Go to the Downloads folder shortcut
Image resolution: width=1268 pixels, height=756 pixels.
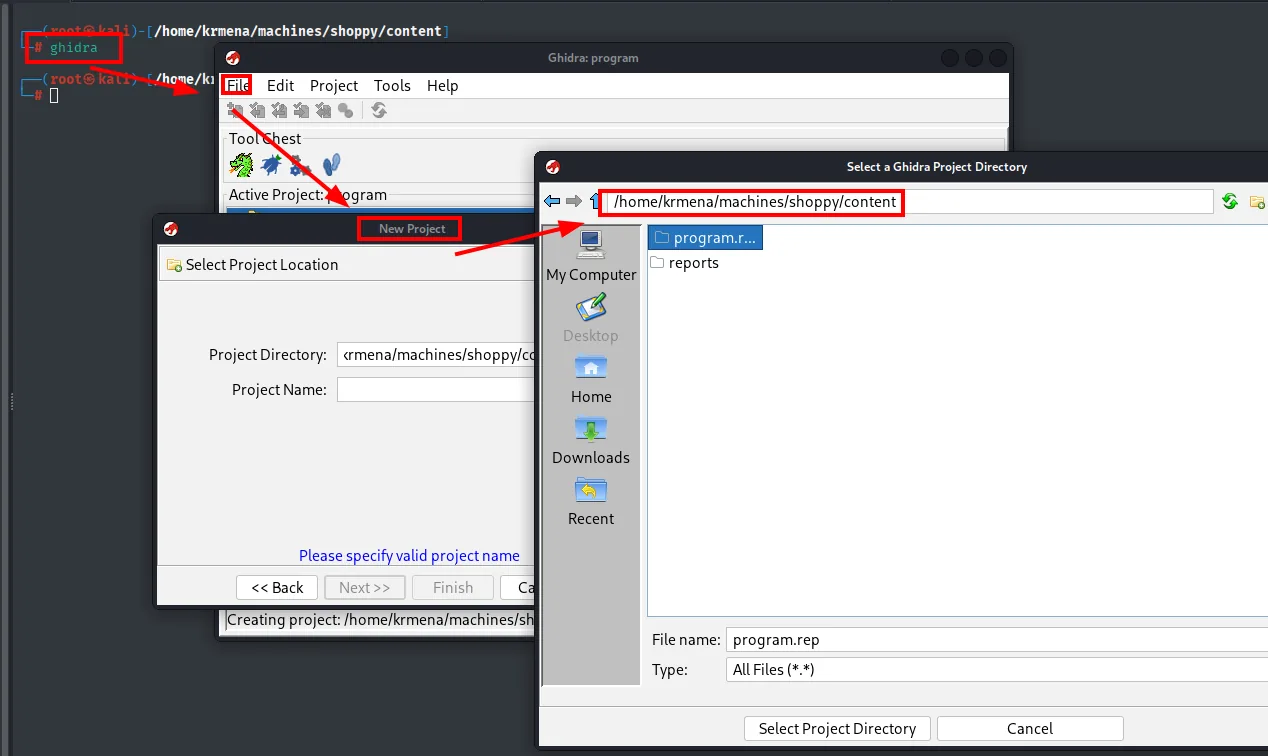coord(591,441)
